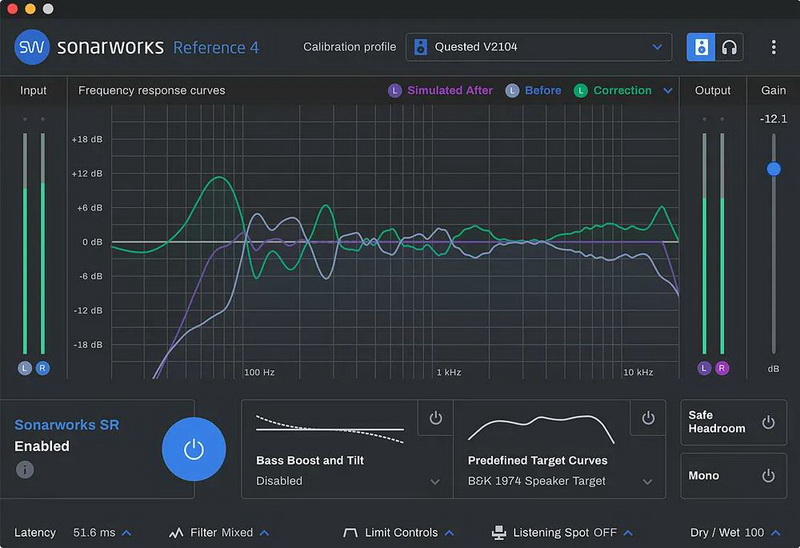Switch to speaker calibration mode icon

click(701, 47)
